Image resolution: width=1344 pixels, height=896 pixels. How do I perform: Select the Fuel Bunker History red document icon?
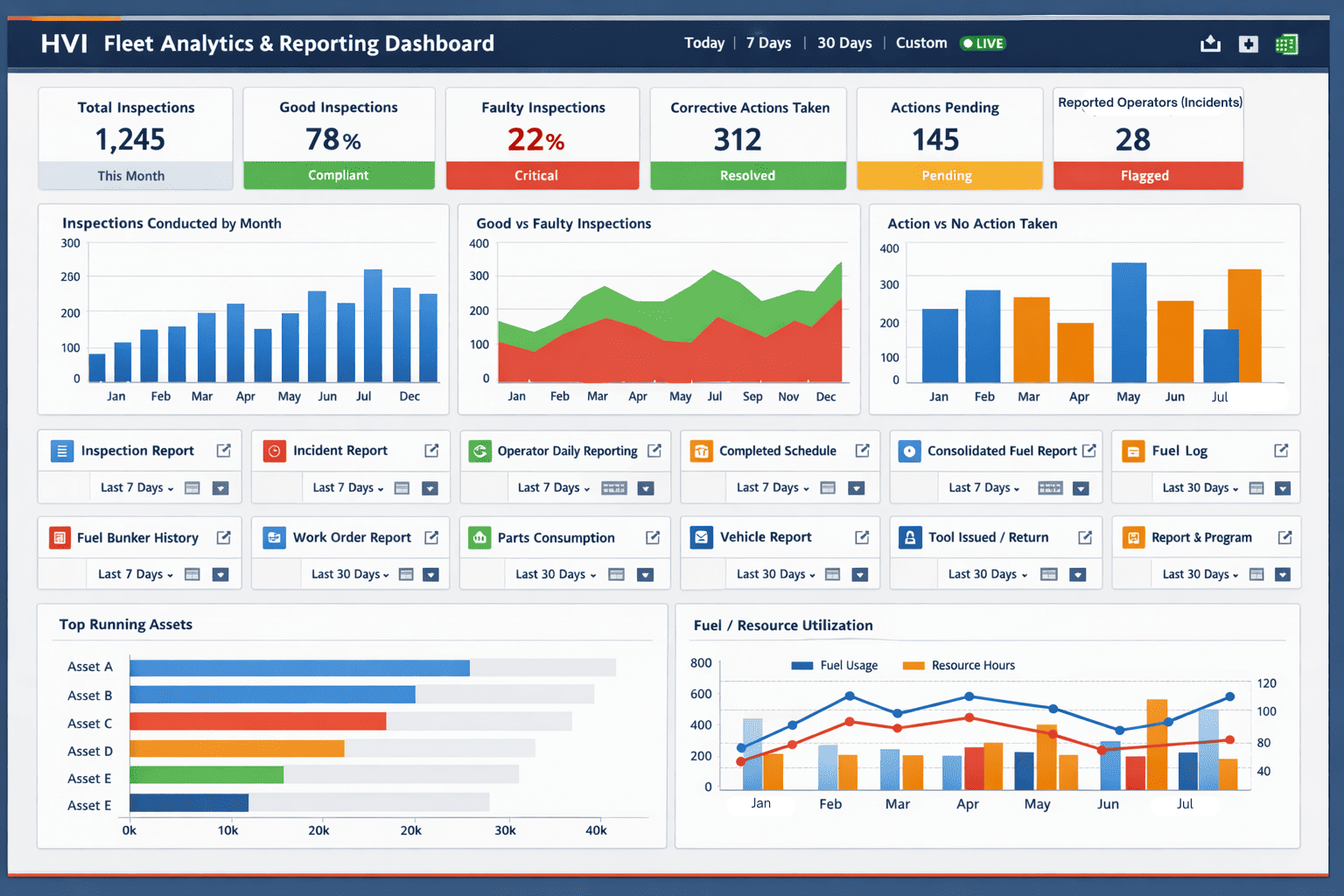coord(59,537)
